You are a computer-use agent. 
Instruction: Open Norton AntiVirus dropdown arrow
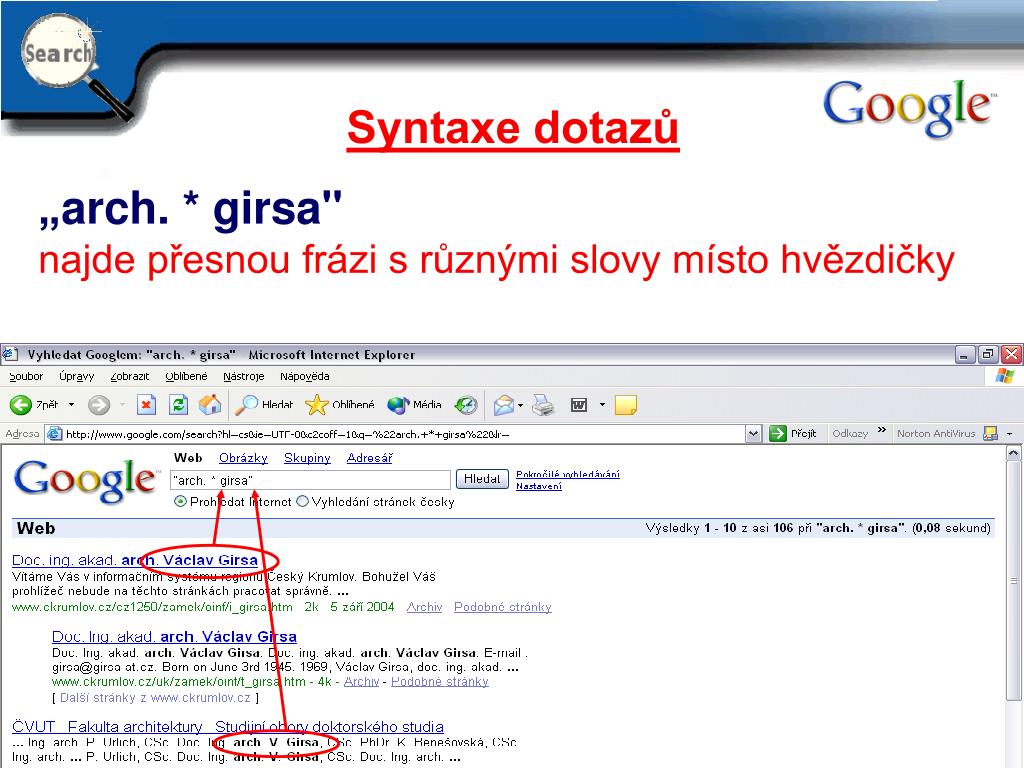point(1009,434)
